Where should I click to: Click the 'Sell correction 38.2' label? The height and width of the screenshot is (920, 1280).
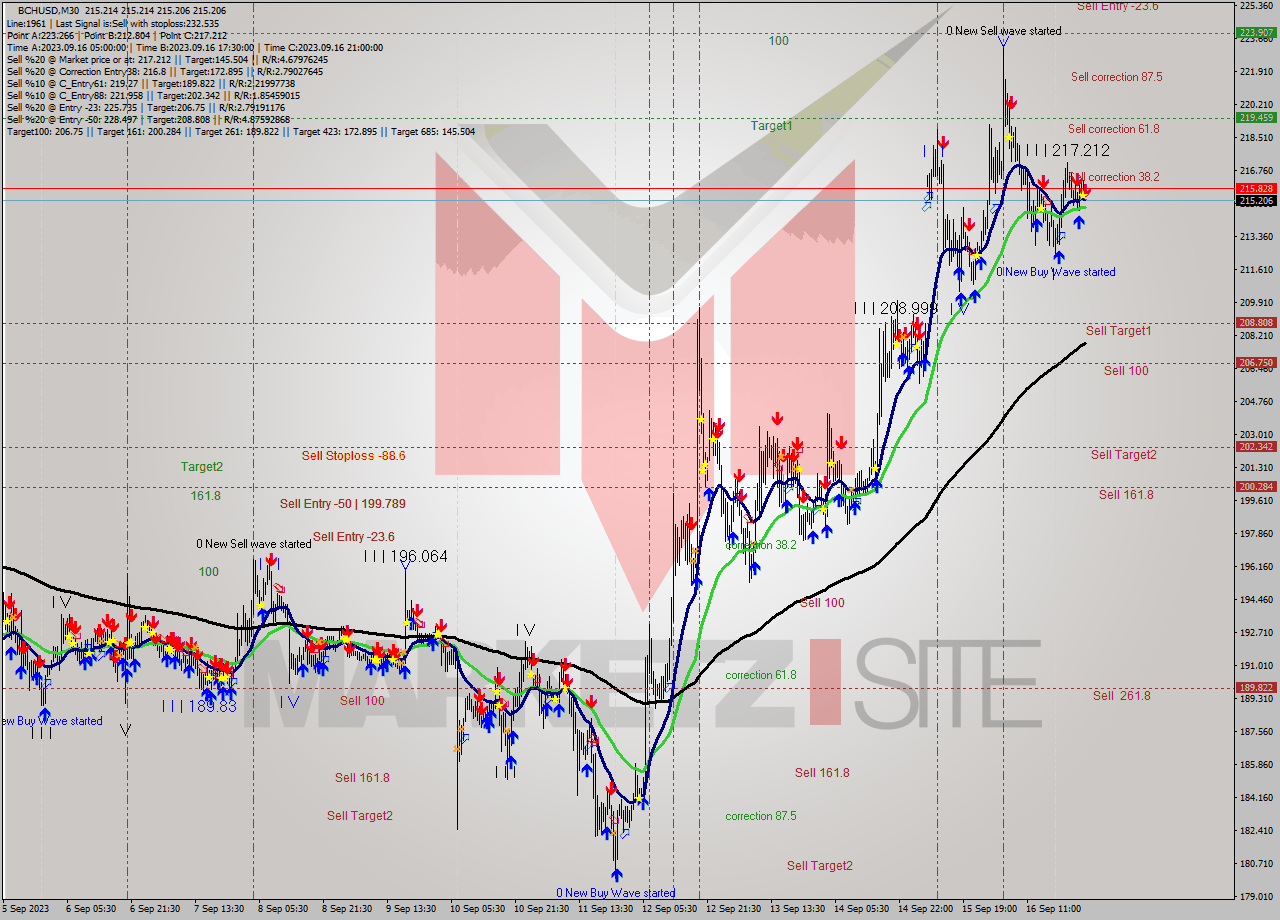click(x=1114, y=177)
